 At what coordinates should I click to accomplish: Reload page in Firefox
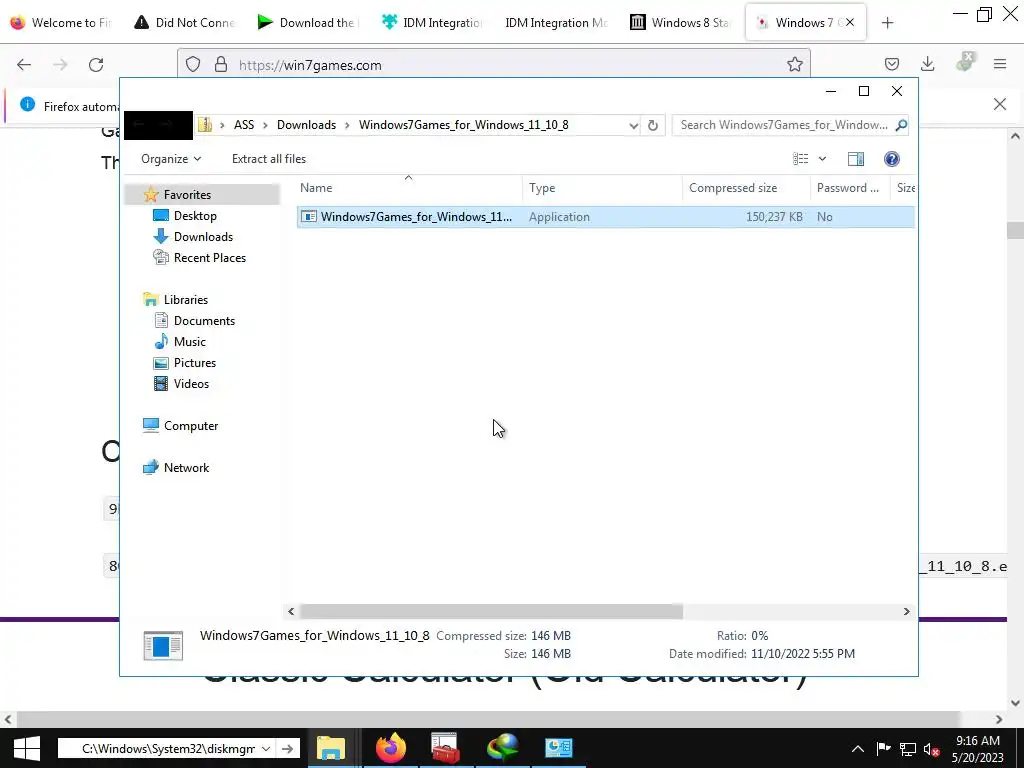pyautogui.click(x=96, y=65)
